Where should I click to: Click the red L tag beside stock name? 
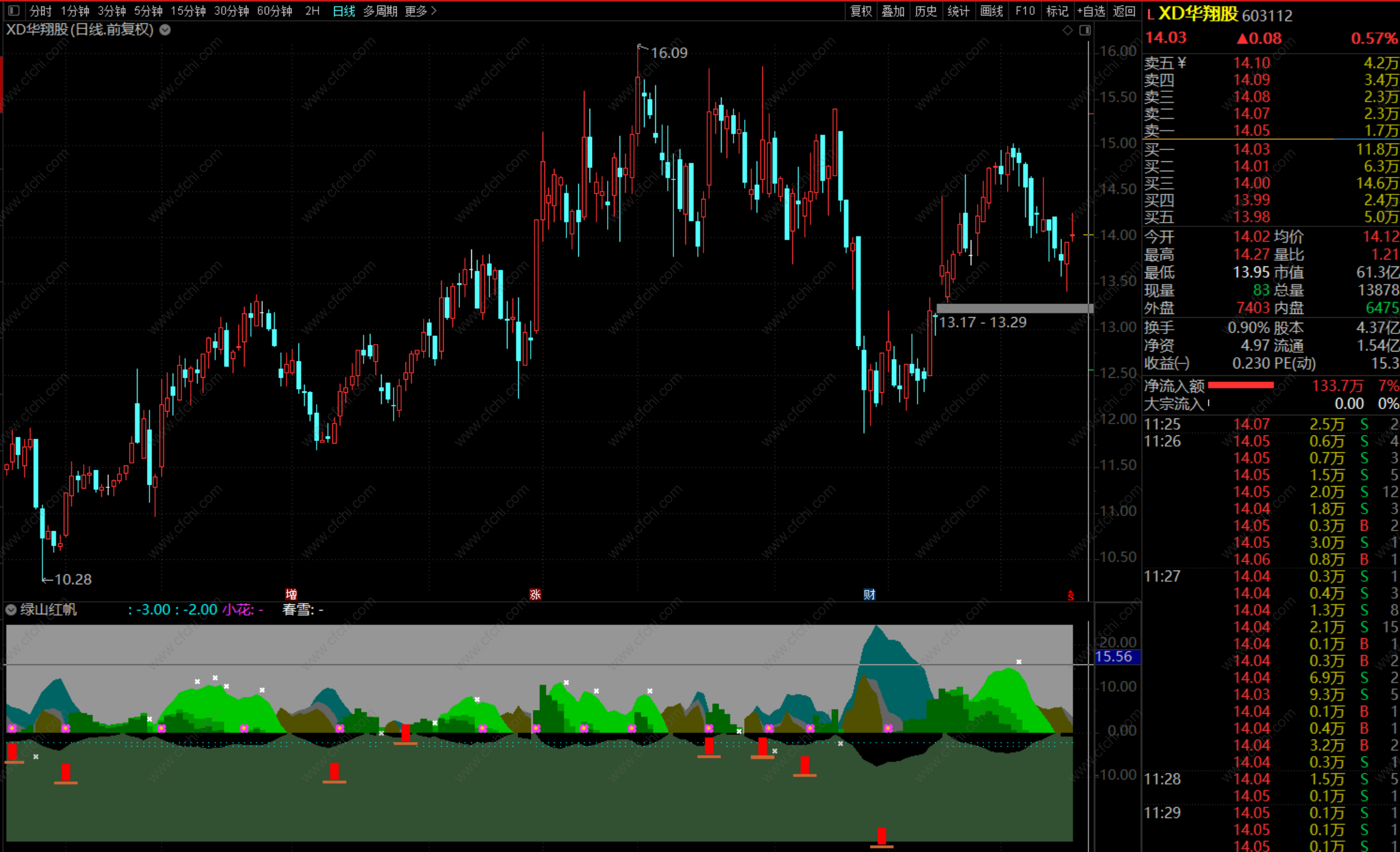1150,14
